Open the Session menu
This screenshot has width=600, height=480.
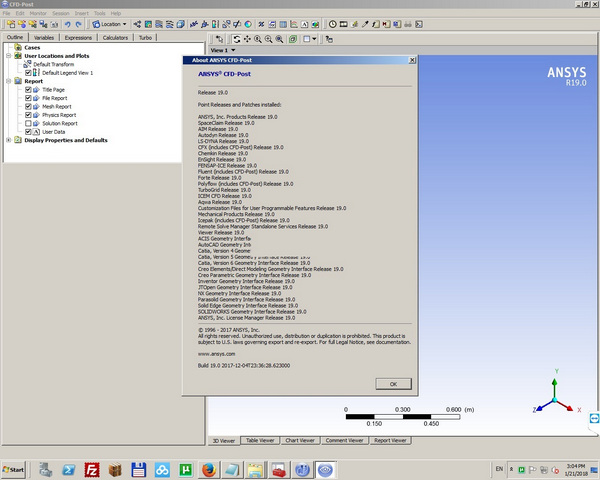pyautogui.click(x=63, y=12)
